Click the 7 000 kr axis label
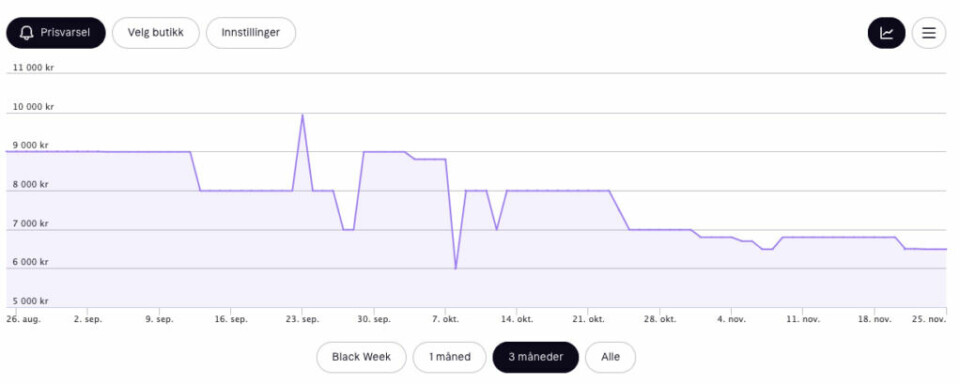The width and height of the screenshot is (960, 384). point(30,223)
